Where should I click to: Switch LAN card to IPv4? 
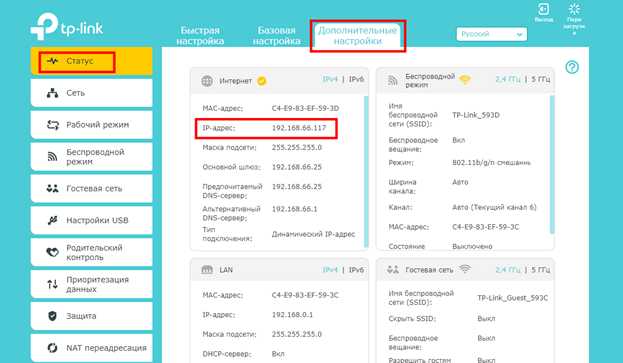point(330,270)
